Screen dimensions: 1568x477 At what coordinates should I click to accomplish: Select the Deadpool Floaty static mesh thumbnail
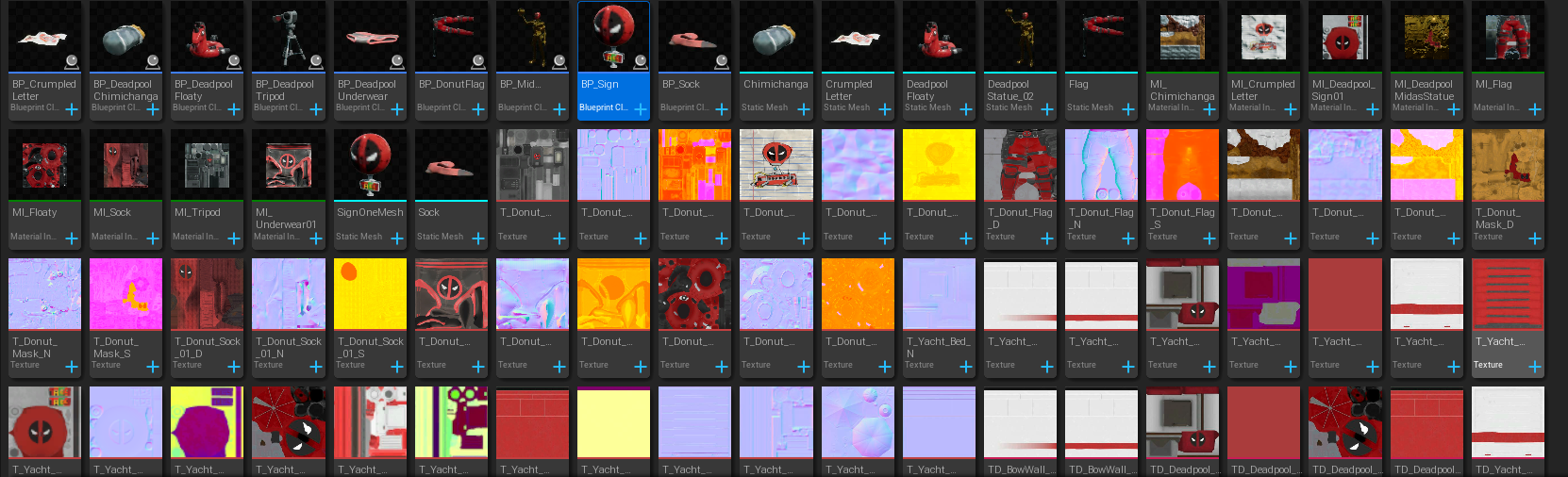point(939,36)
